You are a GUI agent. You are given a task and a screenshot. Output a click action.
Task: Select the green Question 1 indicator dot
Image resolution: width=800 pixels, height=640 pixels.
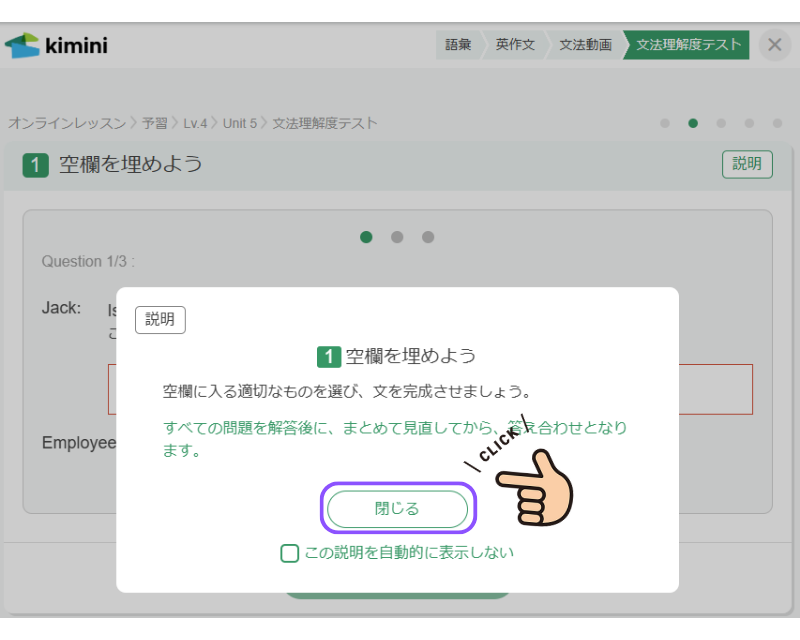(366, 237)
